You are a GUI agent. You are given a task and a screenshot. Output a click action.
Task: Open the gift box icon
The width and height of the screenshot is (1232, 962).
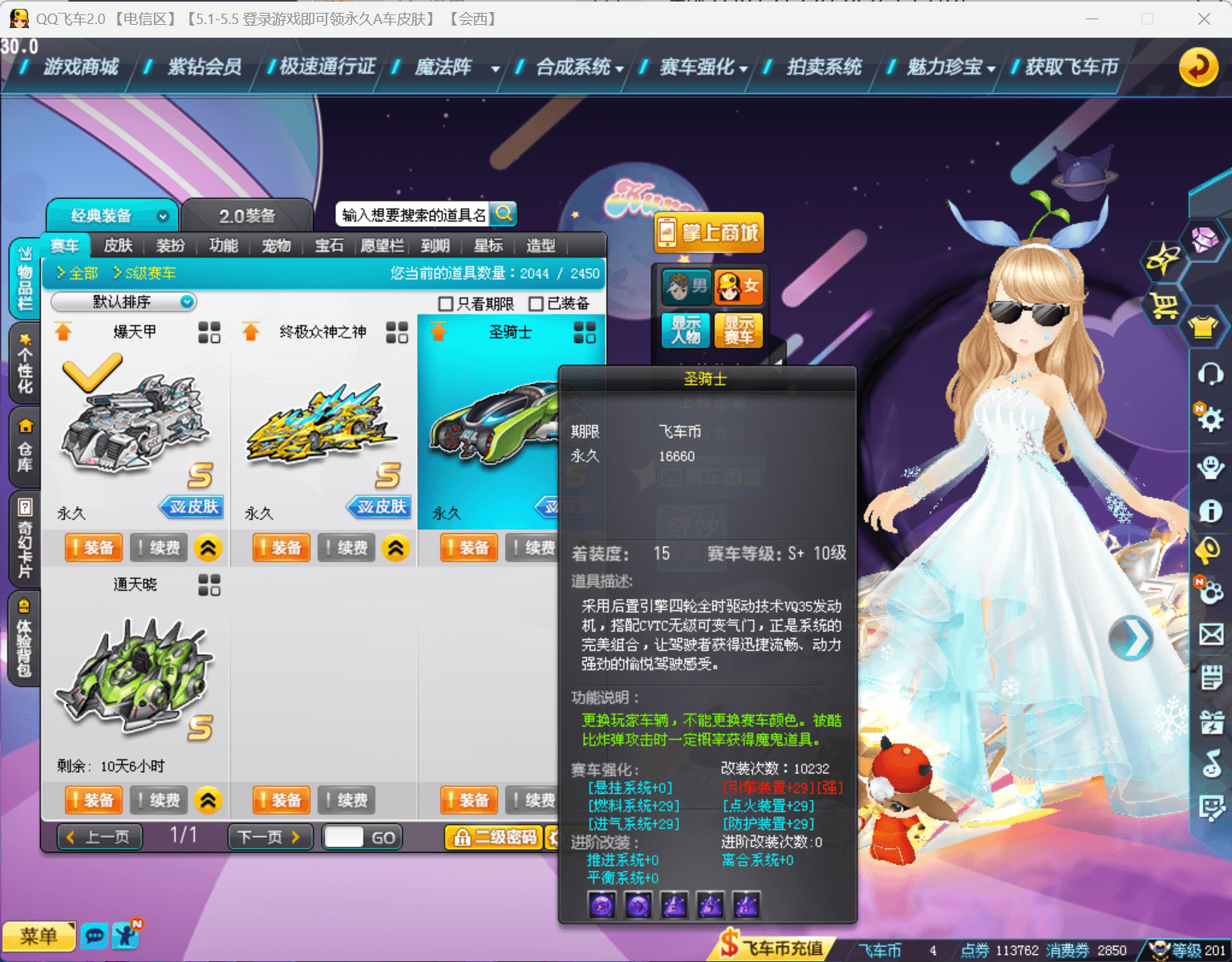(1211, 721)
